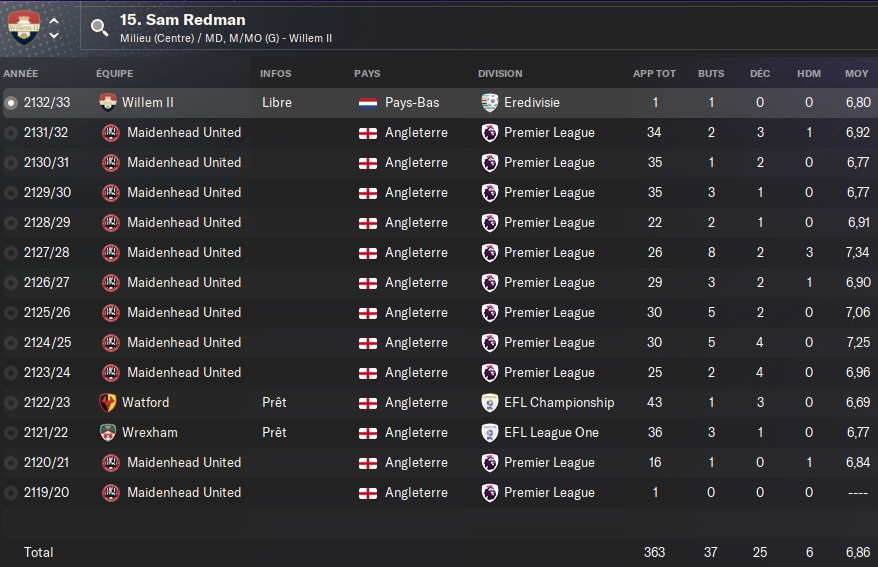Sort by the BUTS column header
The image size is (878, 567).
(711, 74)
